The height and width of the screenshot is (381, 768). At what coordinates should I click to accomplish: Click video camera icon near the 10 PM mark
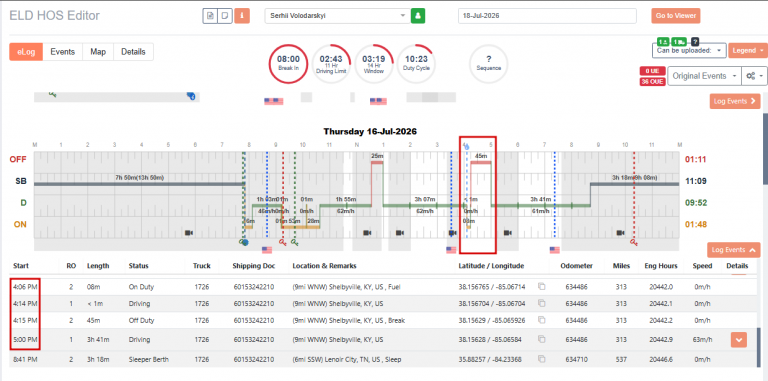[620, 233]
